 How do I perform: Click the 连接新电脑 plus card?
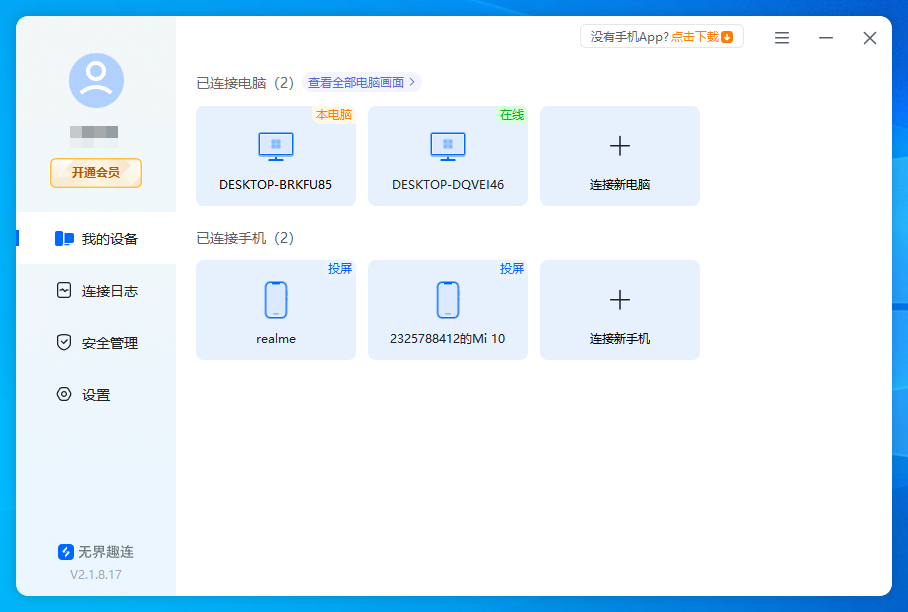pyautogui.click(x=619, y=155)
